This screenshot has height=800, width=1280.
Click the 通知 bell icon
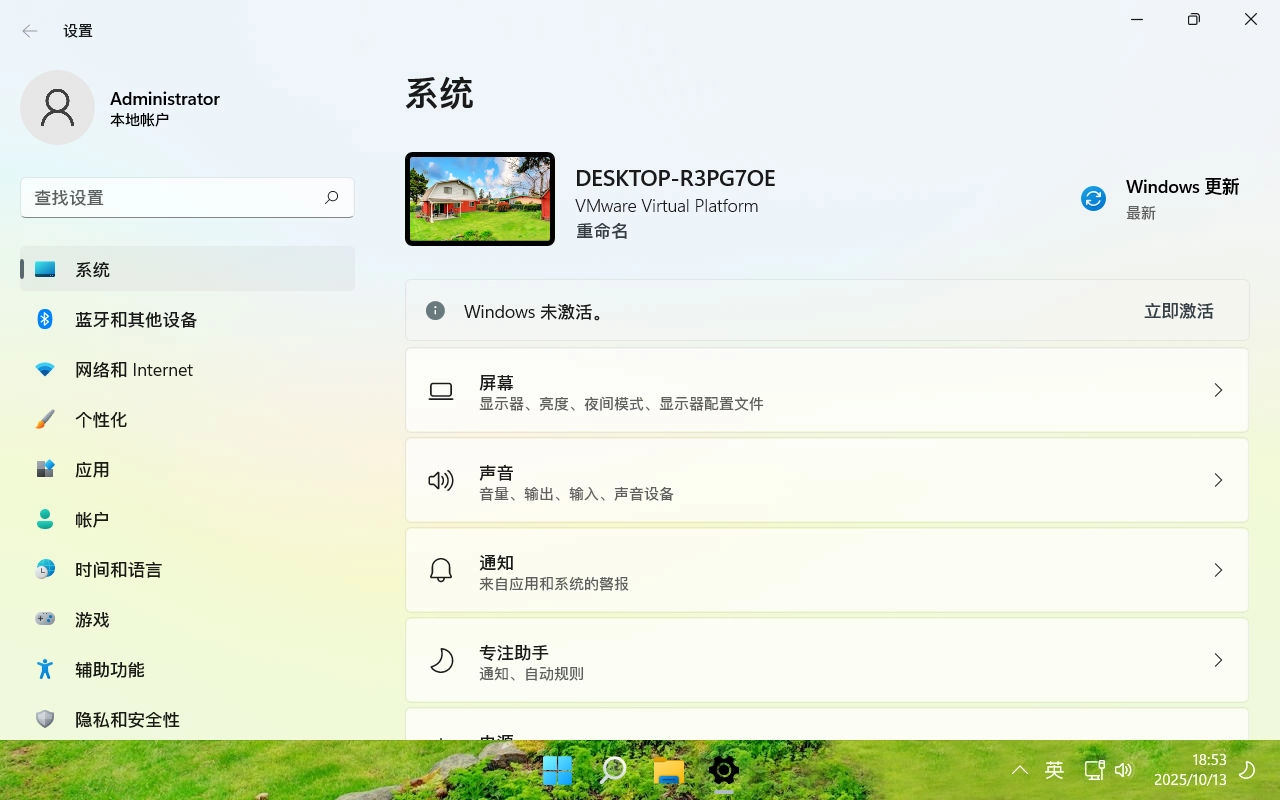(x=440, y=570)
